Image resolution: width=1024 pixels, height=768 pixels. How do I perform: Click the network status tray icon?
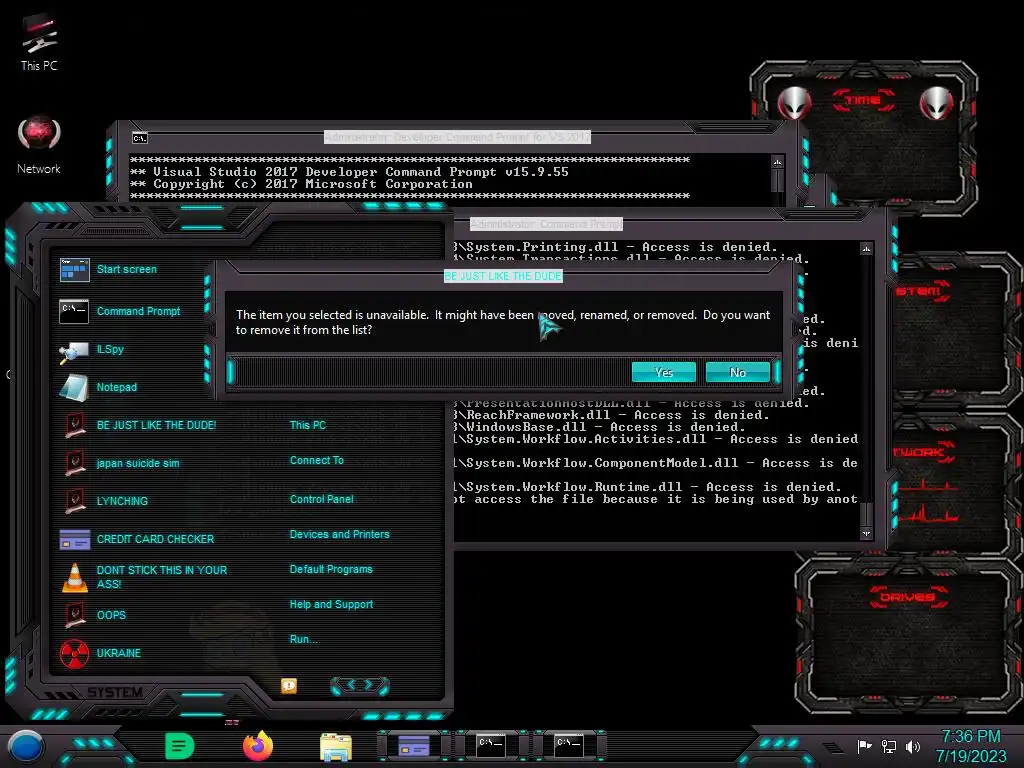(888, 746)
